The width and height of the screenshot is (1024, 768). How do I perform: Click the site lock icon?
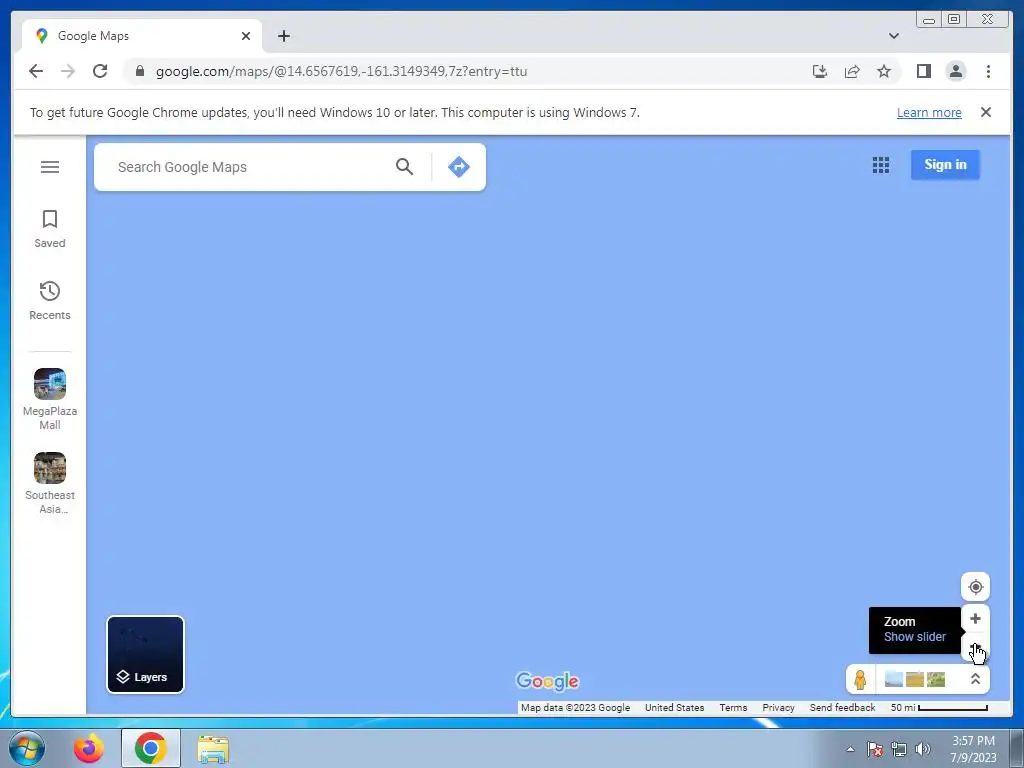tap(139, 71)
